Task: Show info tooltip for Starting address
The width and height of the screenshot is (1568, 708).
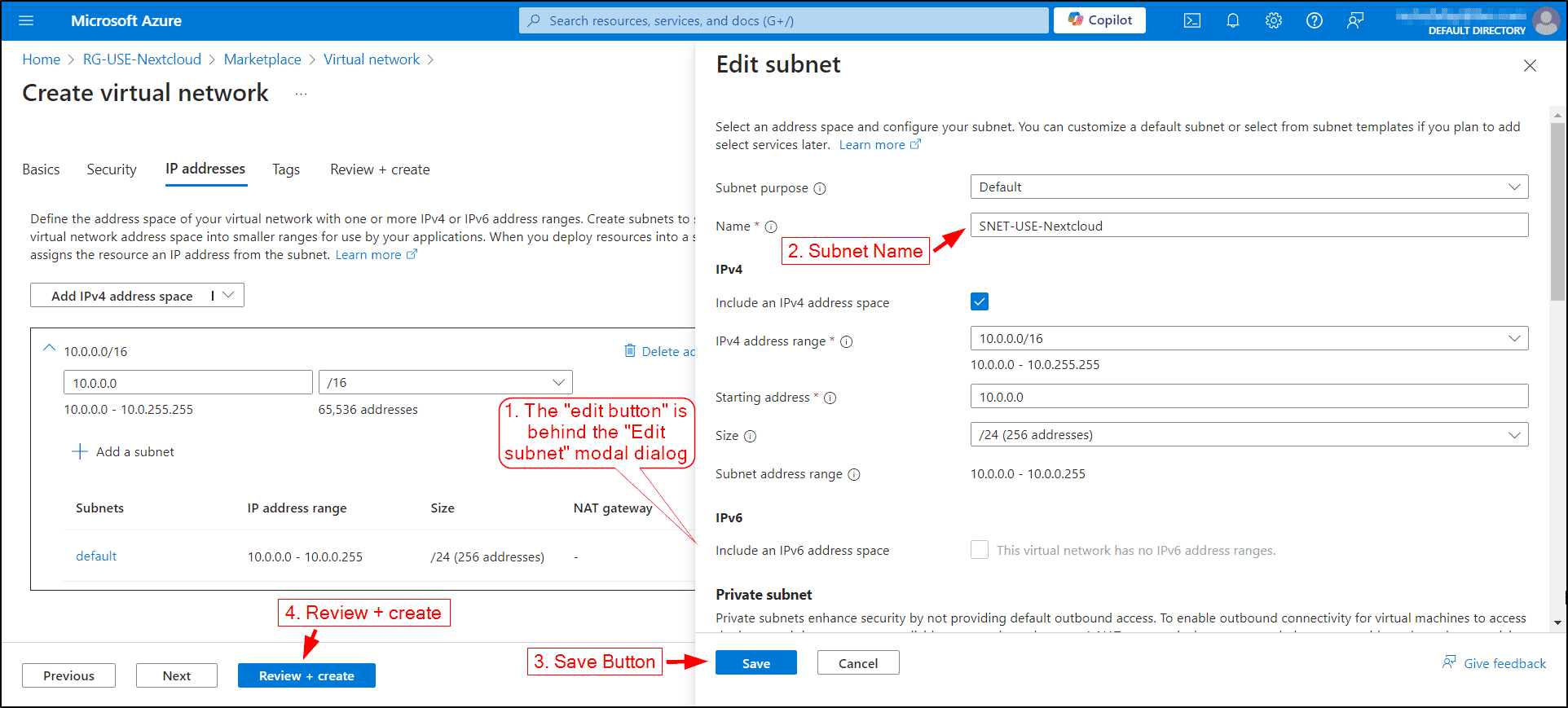Action: click(830, 398)
